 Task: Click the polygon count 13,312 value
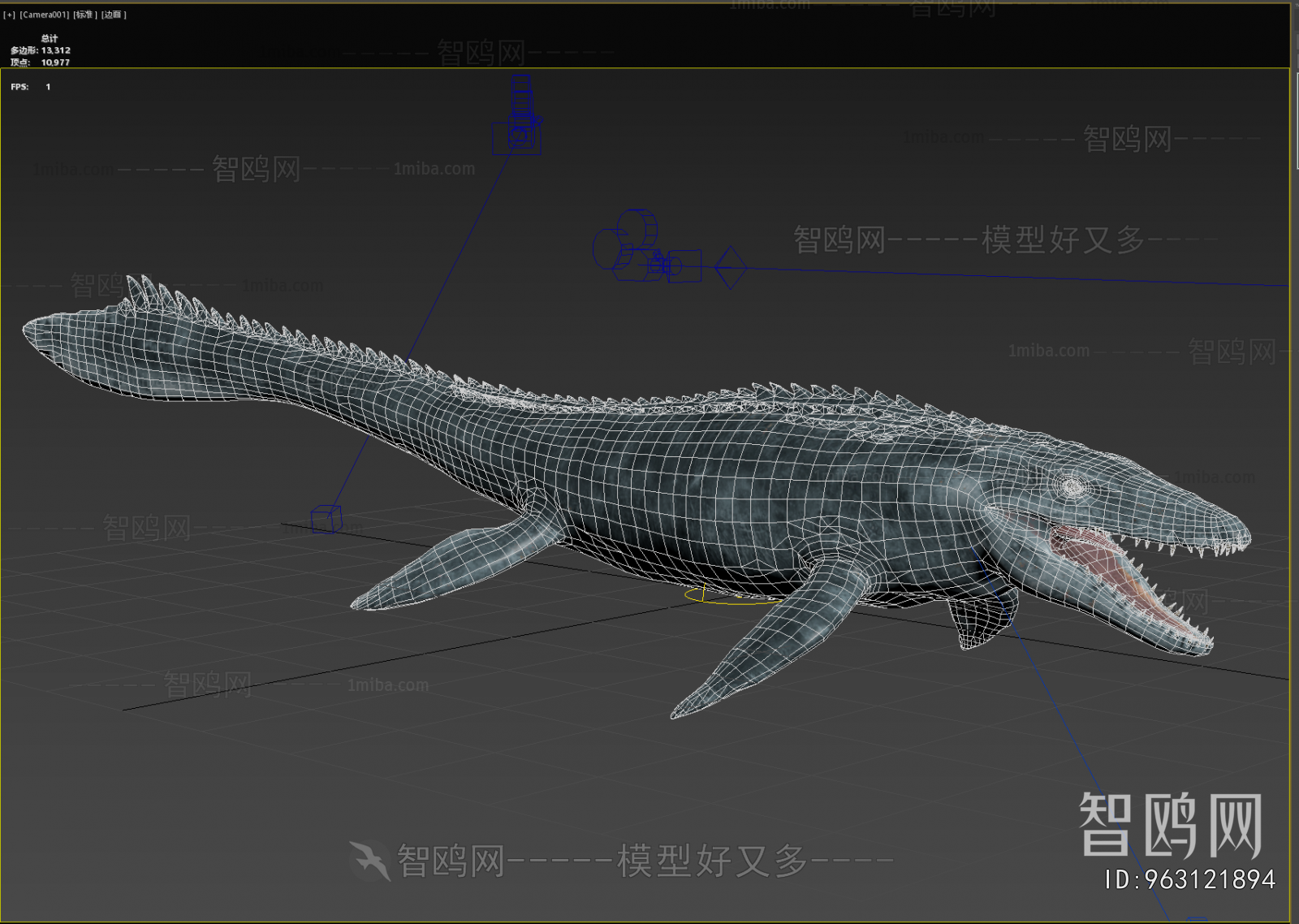point(56,50)
